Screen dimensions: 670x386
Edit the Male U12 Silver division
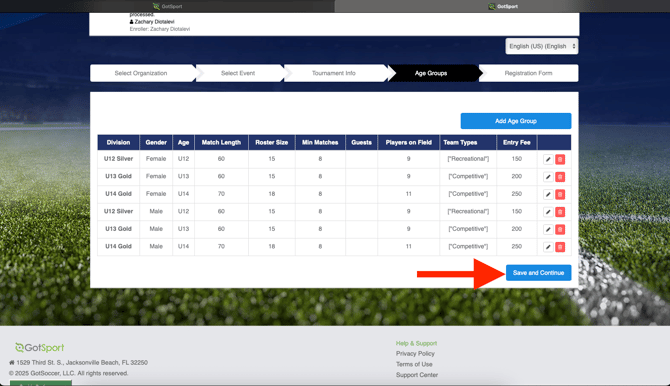(x=548, y=212)
